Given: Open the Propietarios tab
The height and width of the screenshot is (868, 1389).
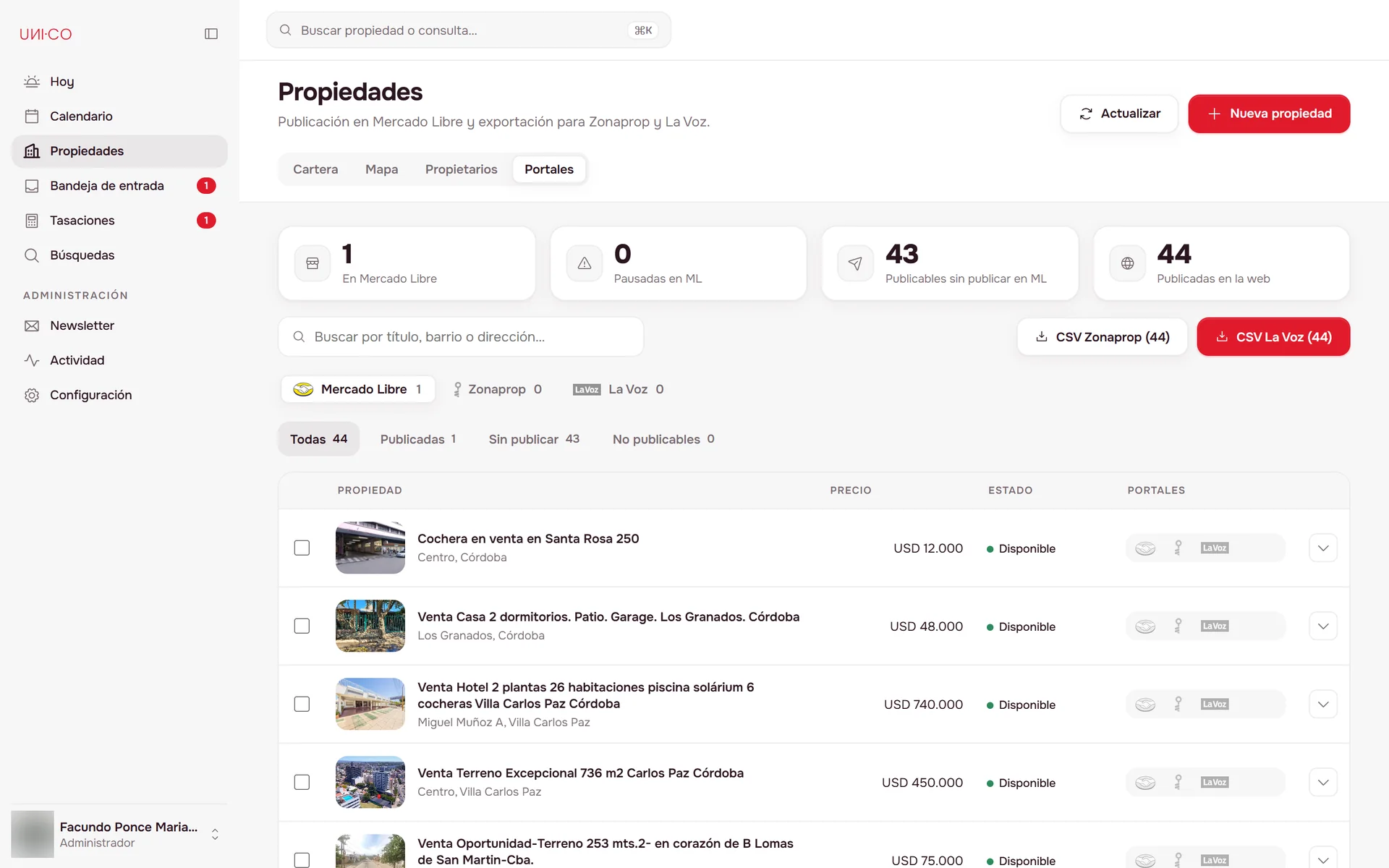Looking at the screenshot, I should point(461,169).
